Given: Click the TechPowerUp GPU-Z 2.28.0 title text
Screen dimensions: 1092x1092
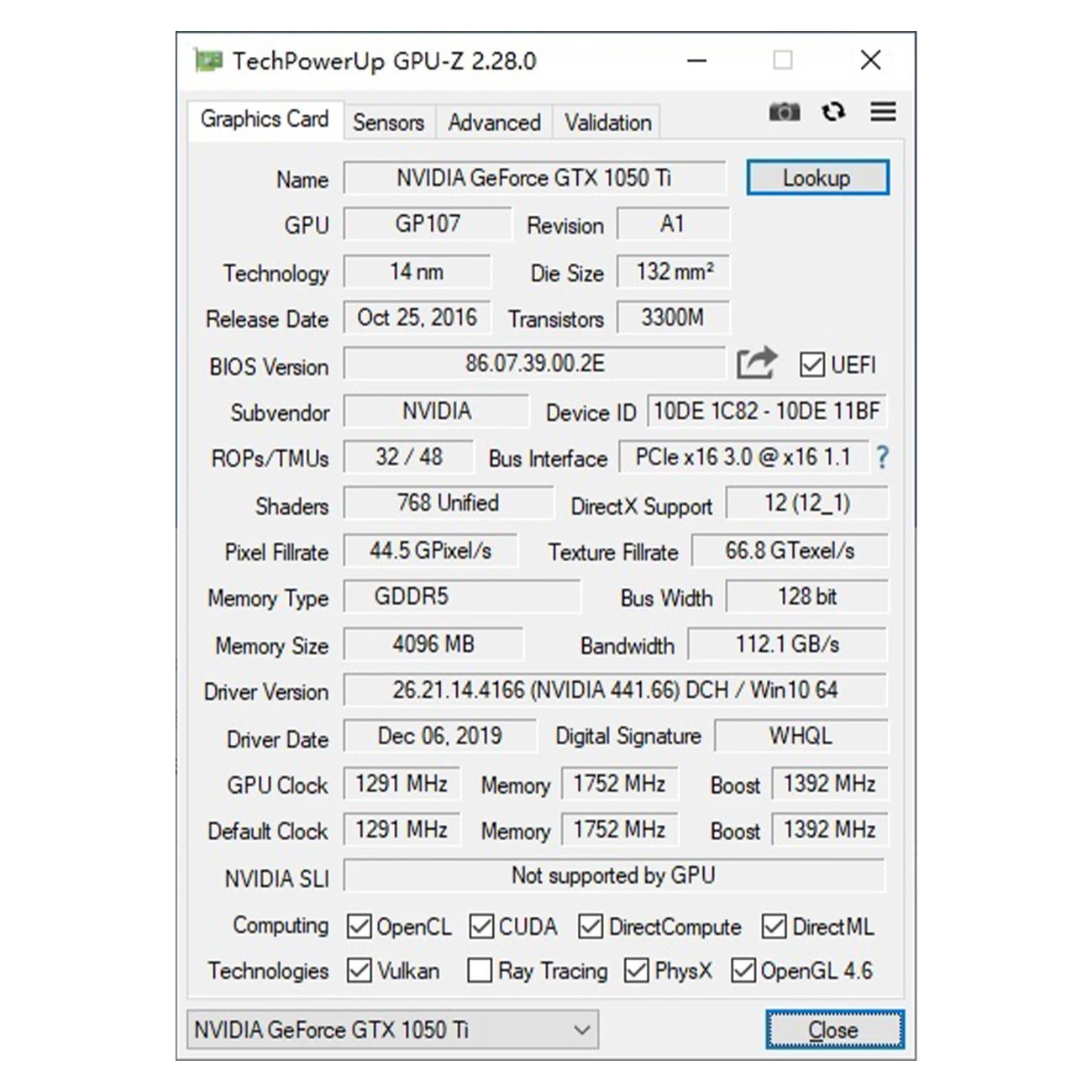Looking at the screenshot, I should (x=384, y=61).
